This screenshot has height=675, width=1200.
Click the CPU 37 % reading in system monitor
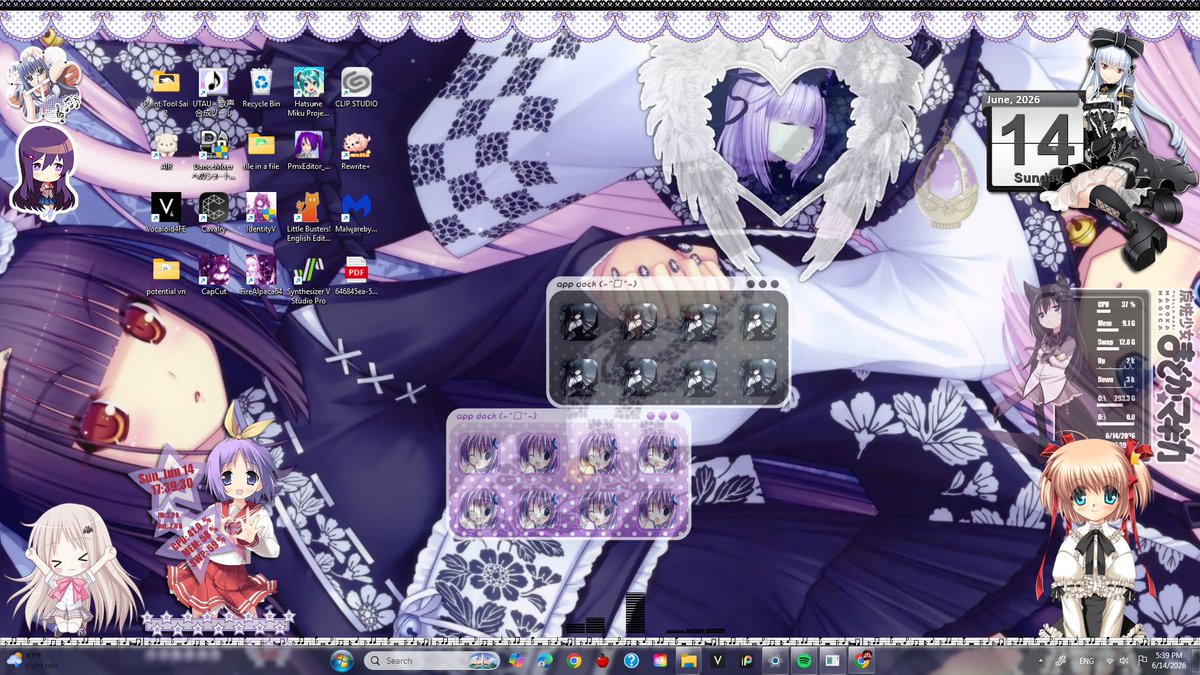[1117, 304]
